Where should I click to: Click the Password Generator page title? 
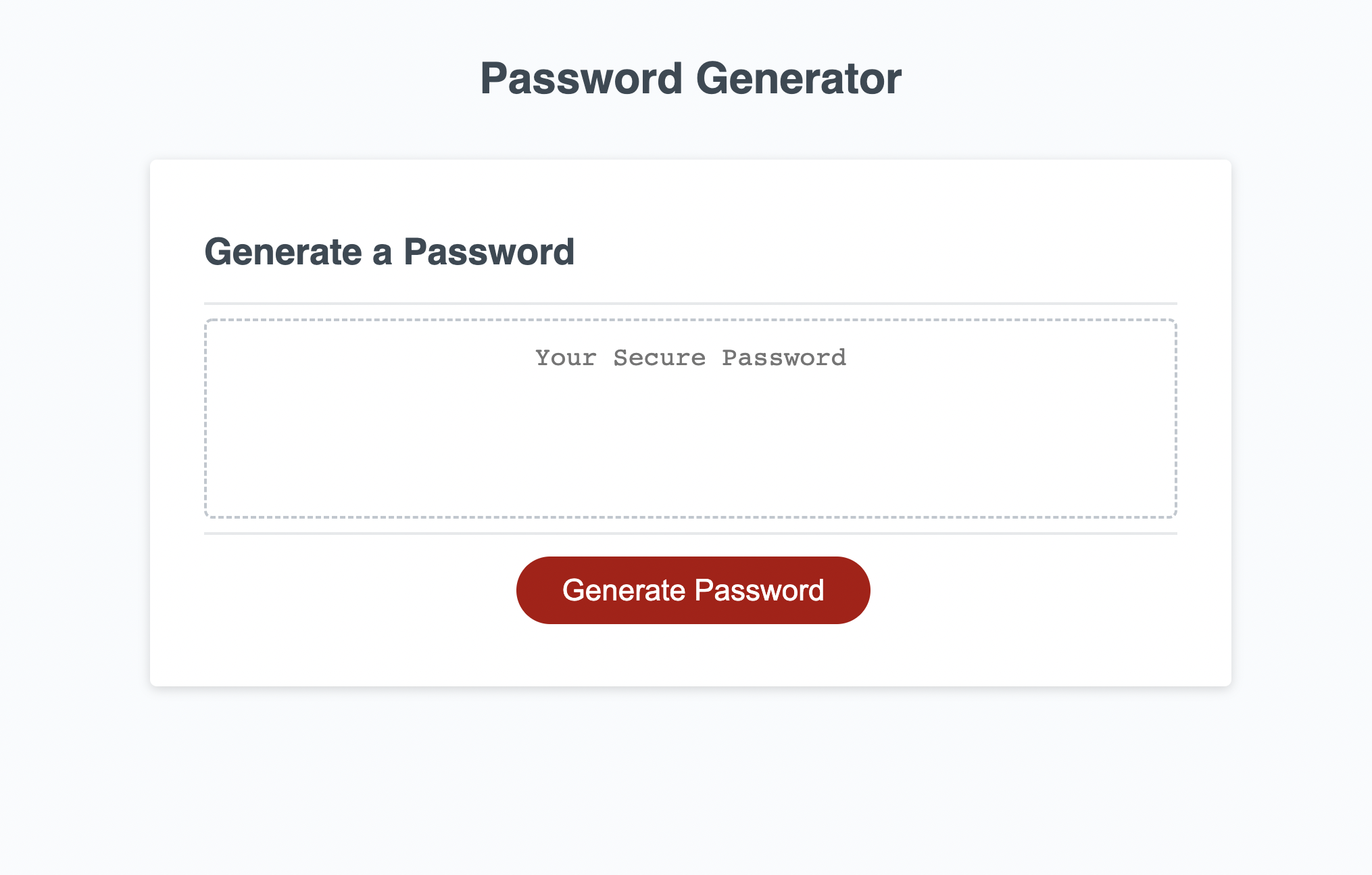point(691,78)
